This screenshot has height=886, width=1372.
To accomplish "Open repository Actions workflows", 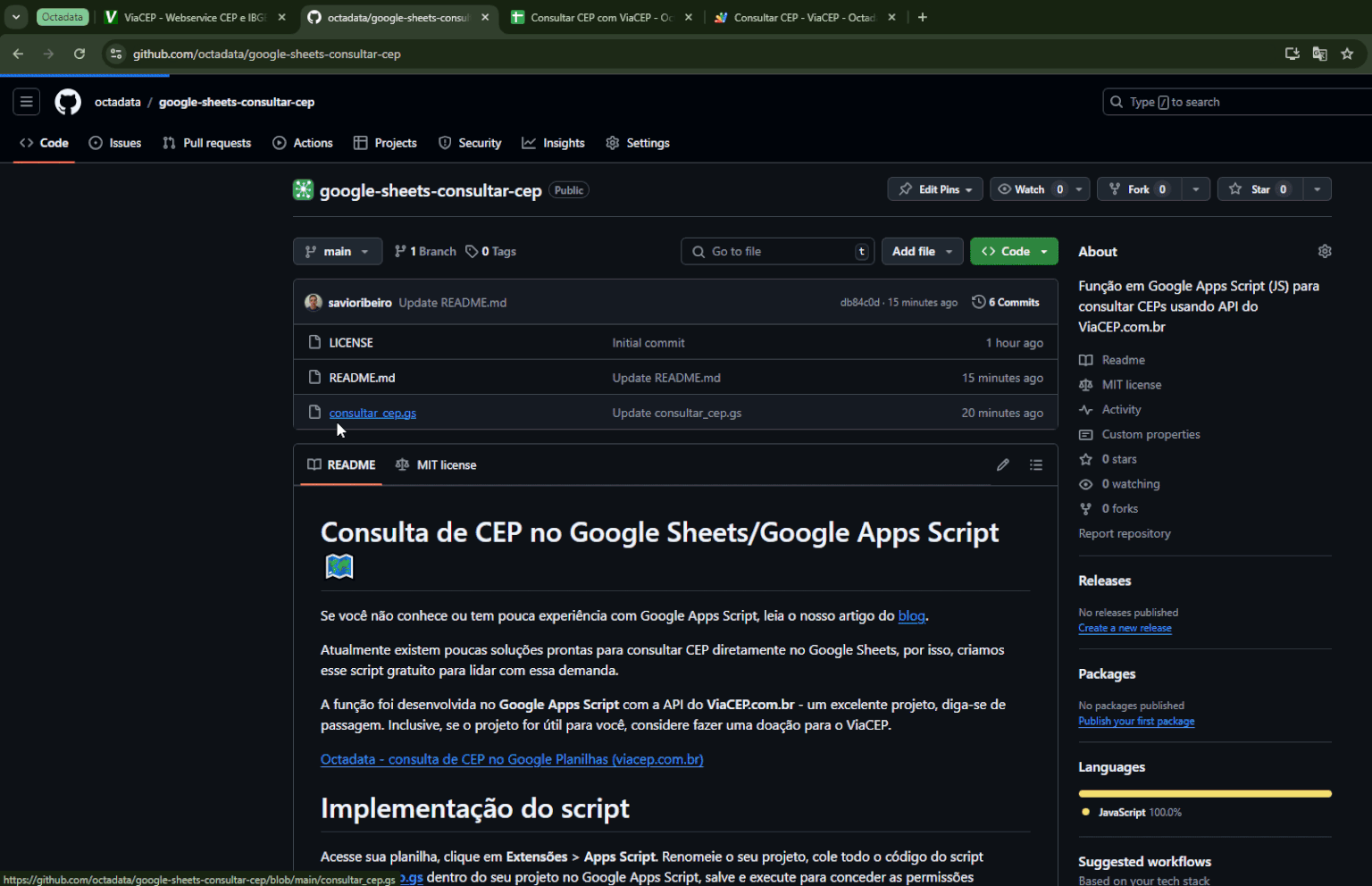I will click(x=303, y=142).
